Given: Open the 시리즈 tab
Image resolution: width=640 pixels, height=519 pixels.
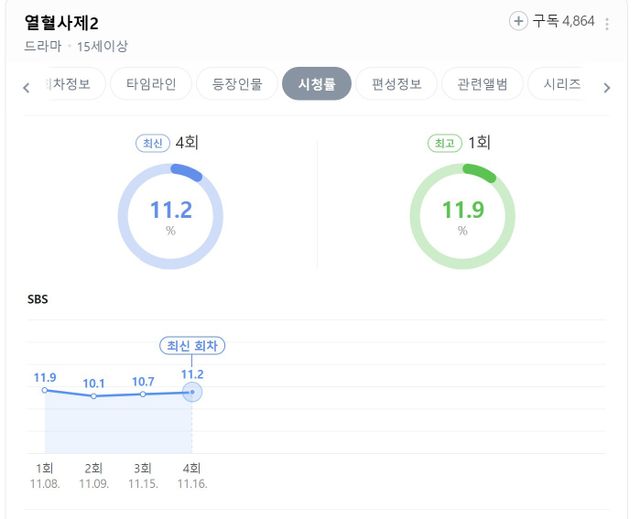Looking at the screenshot, I should [x=562, y=85].
